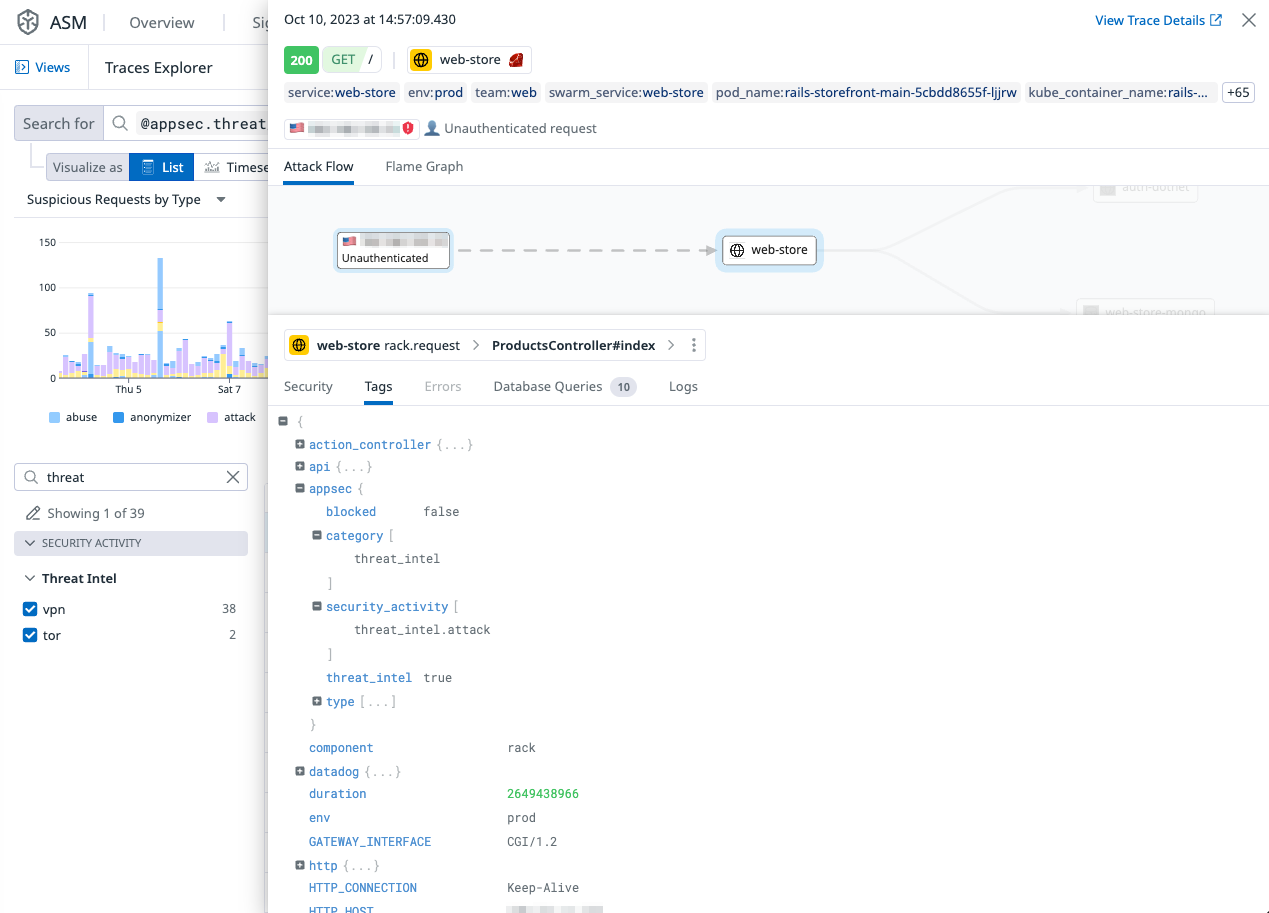Image resolution: width=1269 pixels, height=913 pixels.
Task: Click the red Ruby gem icon
Action: pyautogui.click(x=516, y=60)
